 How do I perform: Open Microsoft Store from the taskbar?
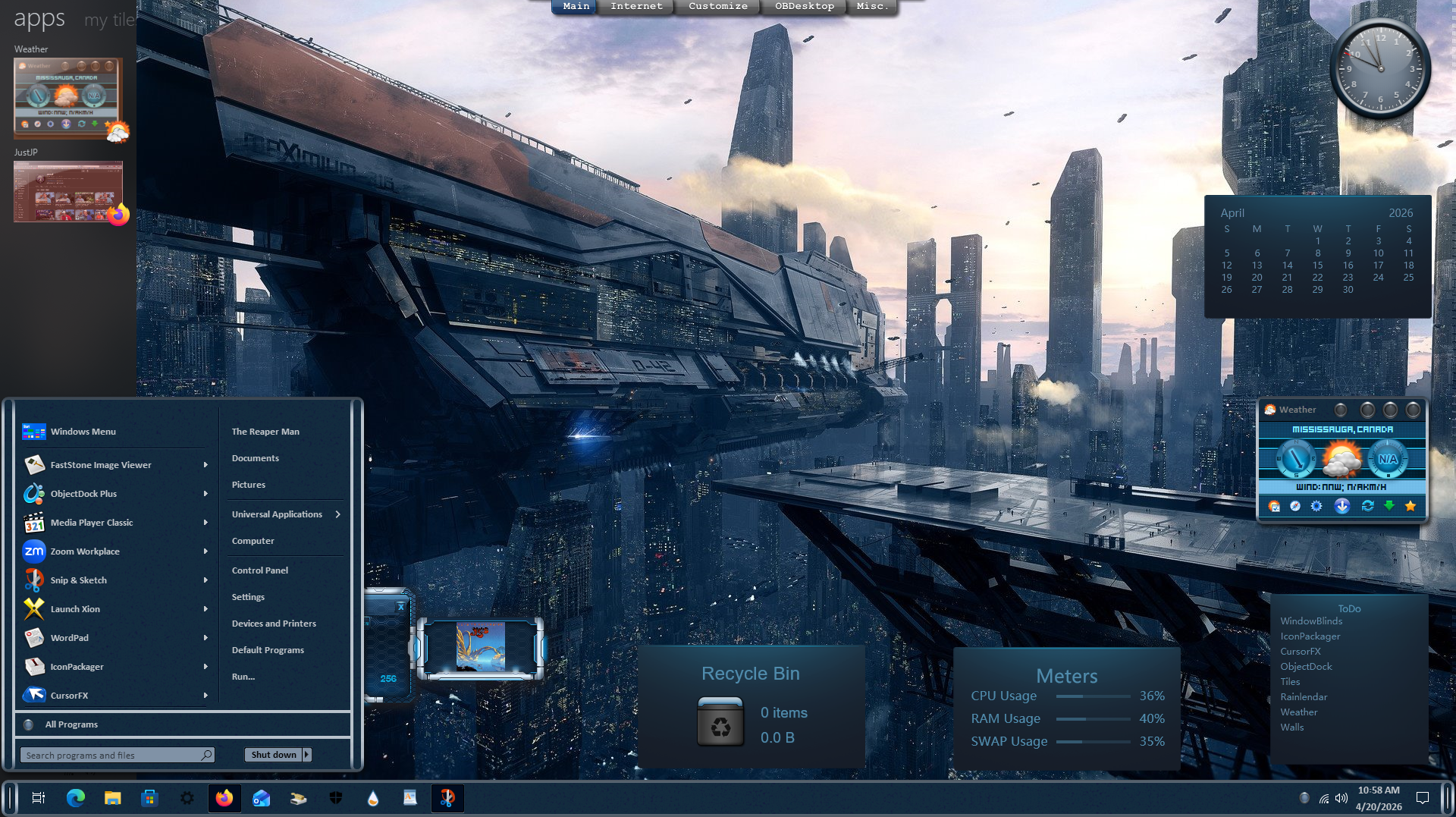149,798
